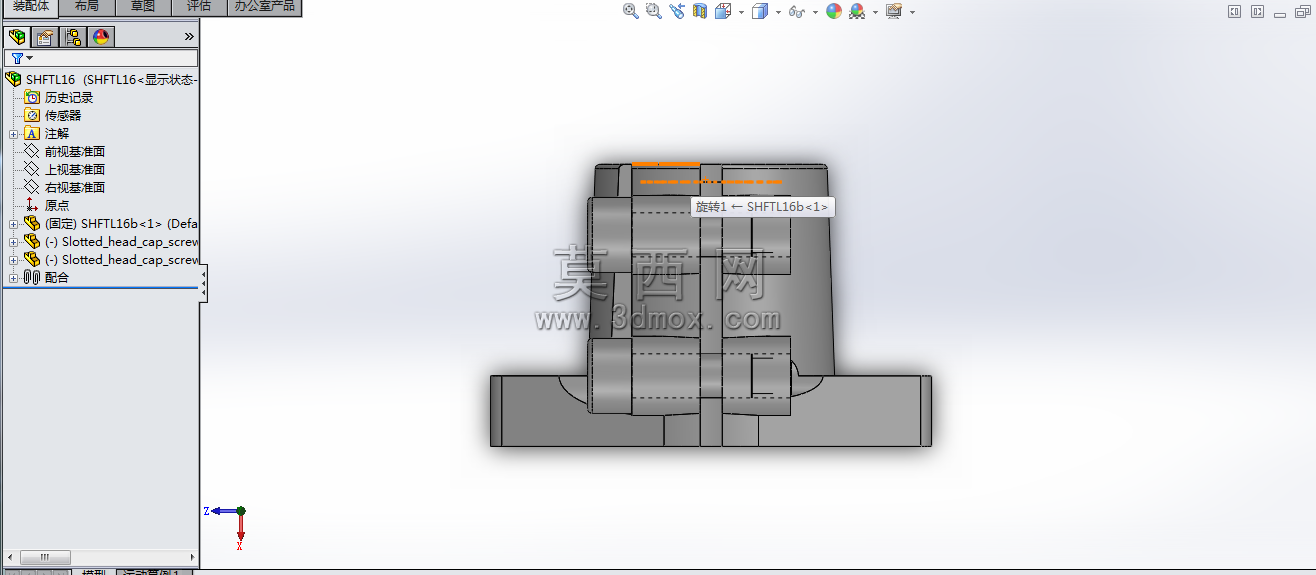
Task: Expand the 配合 mates node
Action: (13, 278)
